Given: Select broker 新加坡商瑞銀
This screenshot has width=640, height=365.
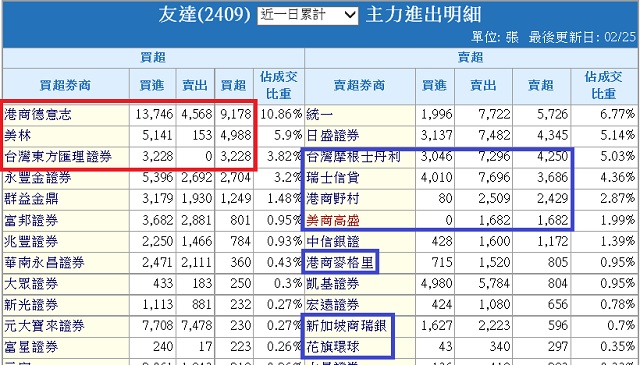Looking at the screenshot, I should click(346, 326).
